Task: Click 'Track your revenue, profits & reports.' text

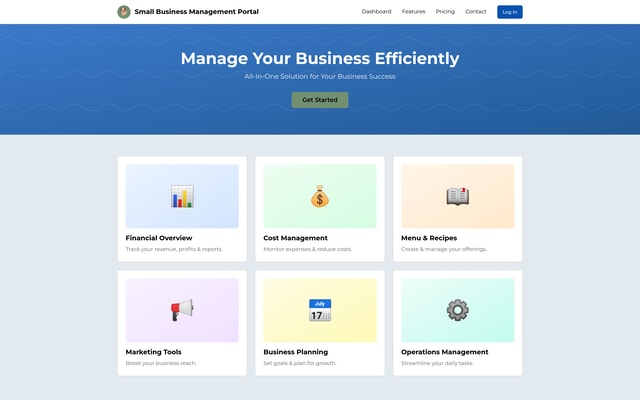Action: click(x=174, y=249)
